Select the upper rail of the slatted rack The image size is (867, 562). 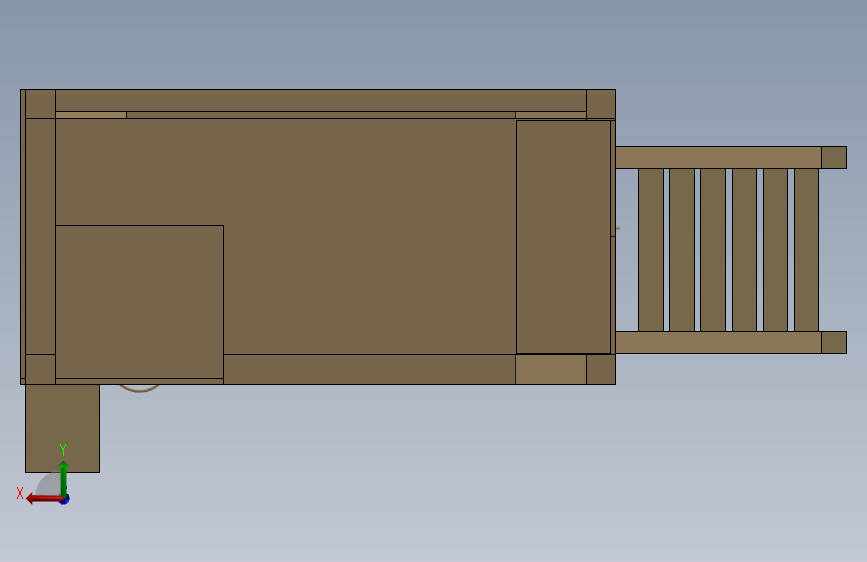pyautogui.click(x=718, y=158)
